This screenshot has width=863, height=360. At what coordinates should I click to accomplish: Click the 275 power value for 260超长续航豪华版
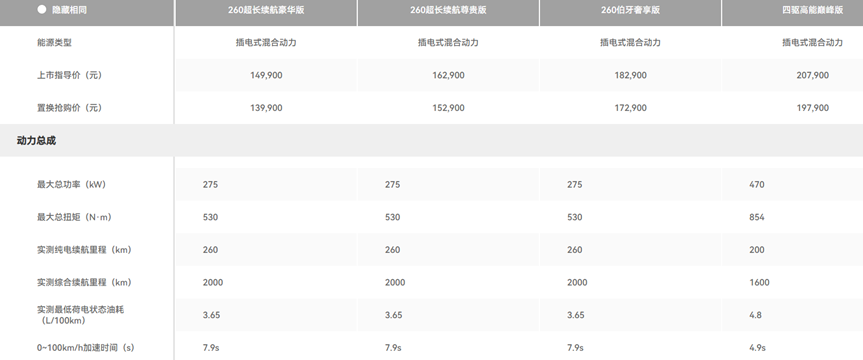click(210, 184)
